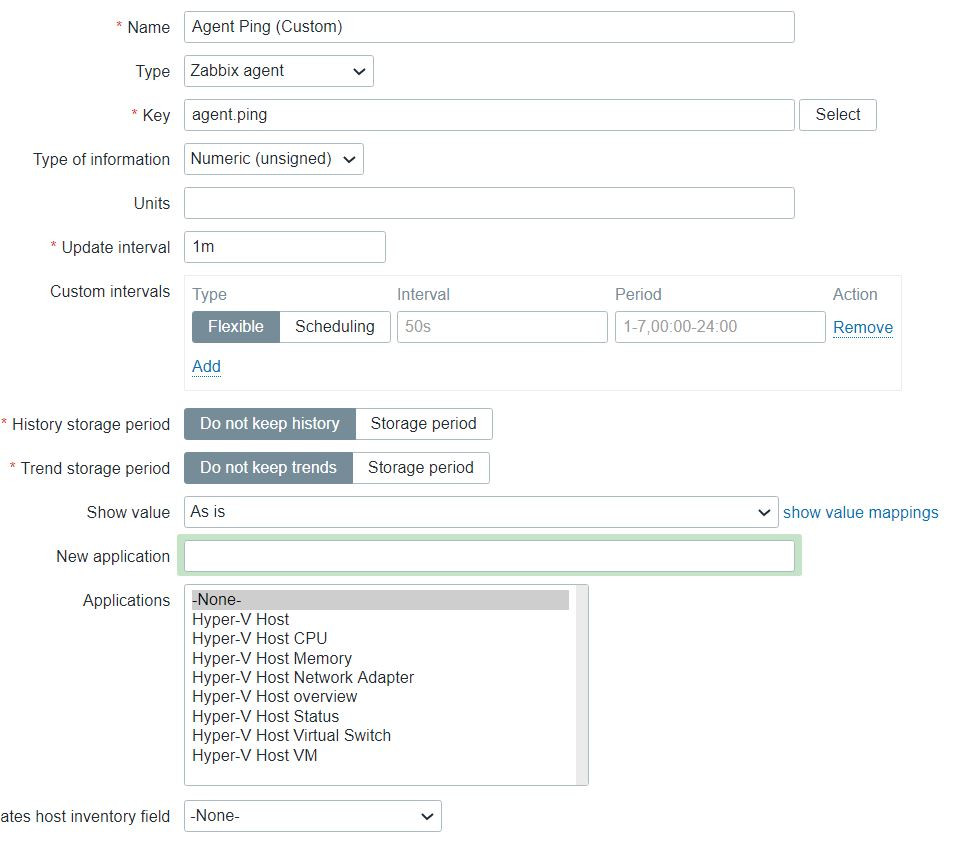Screen dimensions: 957x844
Task: Add a new custom interval
Action: [206, 366]
